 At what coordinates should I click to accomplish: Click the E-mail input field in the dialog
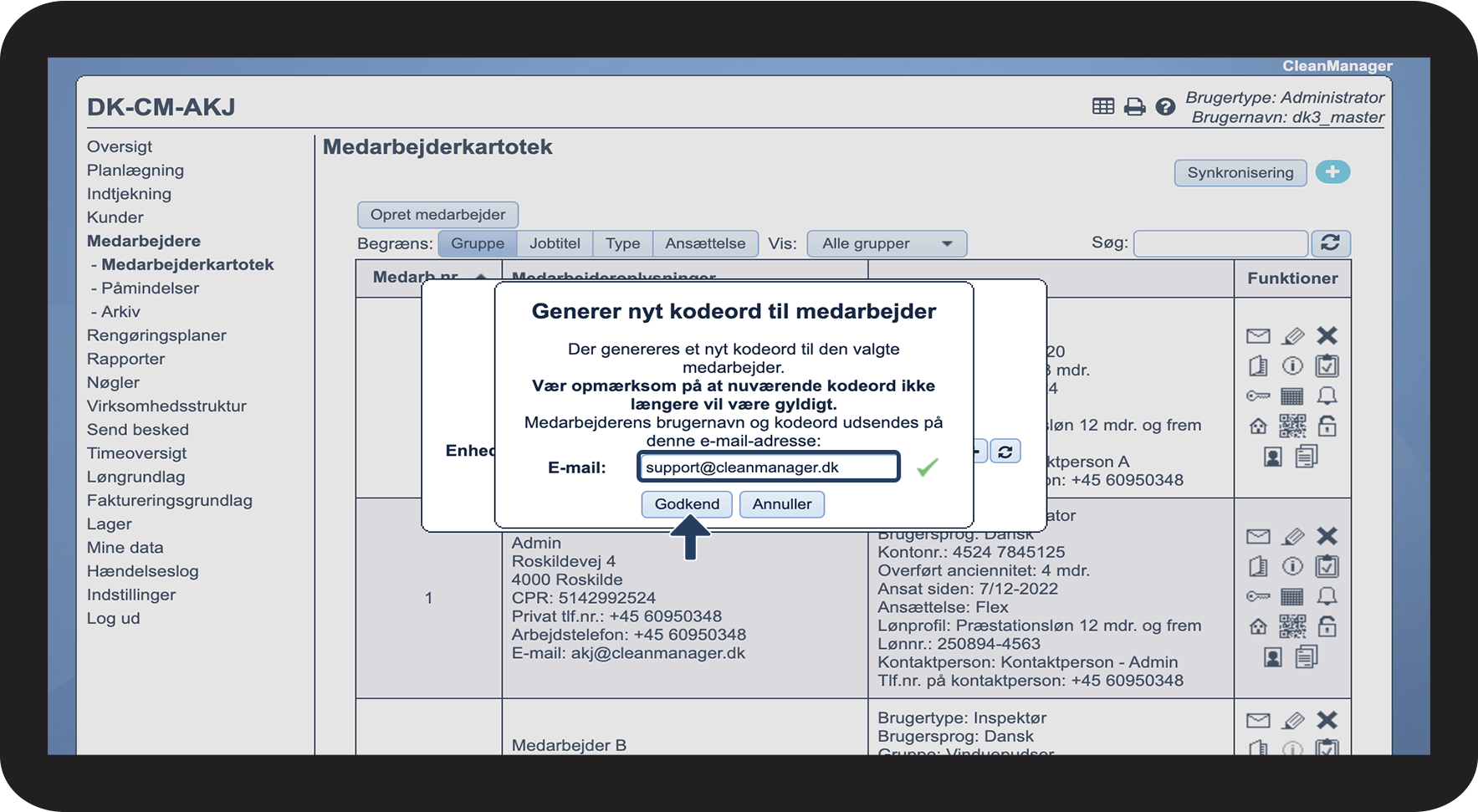(x=768, y=467)
